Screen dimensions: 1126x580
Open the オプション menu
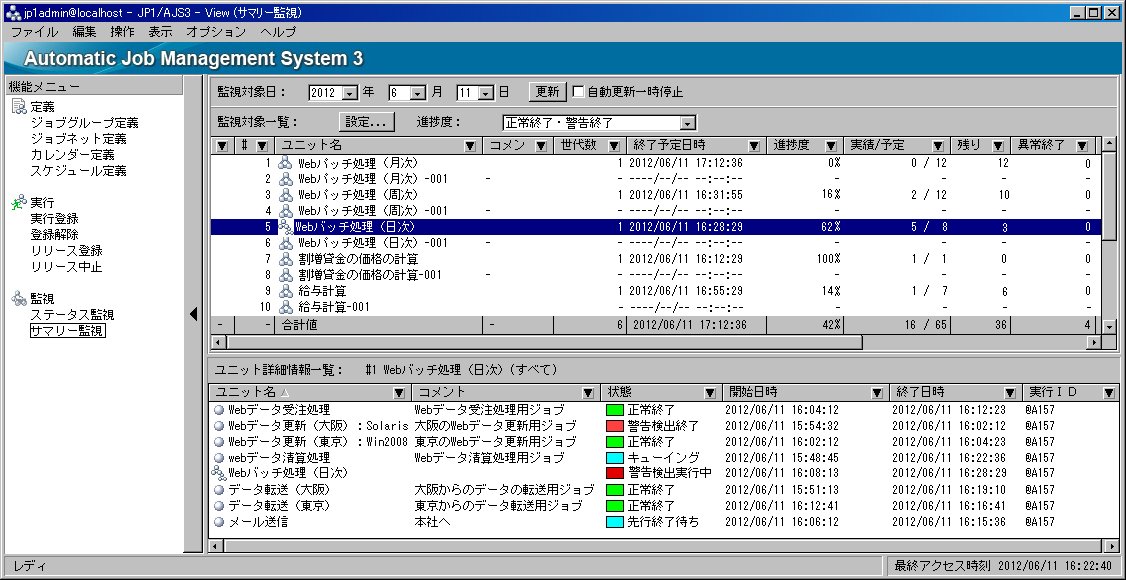[x=216, y=32]
